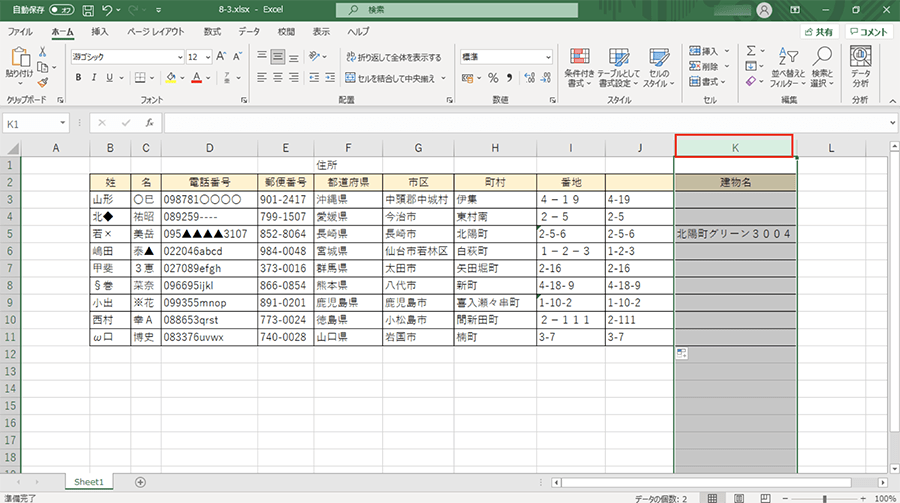Open the Insert (挿入) ribbon tab
The width and height of the screenshot is (900, 503).
point(99,32)
